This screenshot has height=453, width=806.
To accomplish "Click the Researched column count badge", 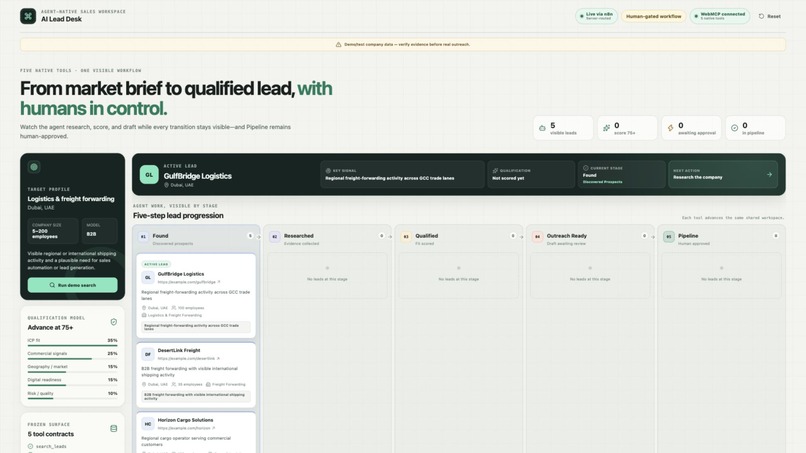I will 381,236.
